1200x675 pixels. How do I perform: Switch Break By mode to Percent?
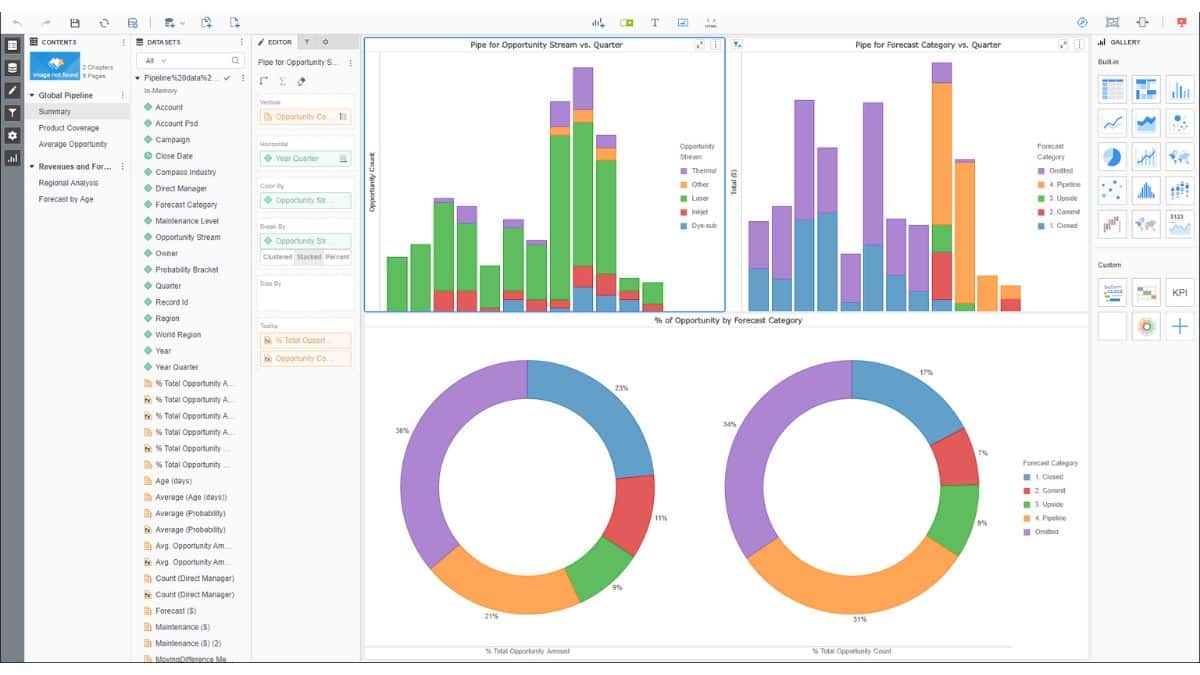coord(337,257)
